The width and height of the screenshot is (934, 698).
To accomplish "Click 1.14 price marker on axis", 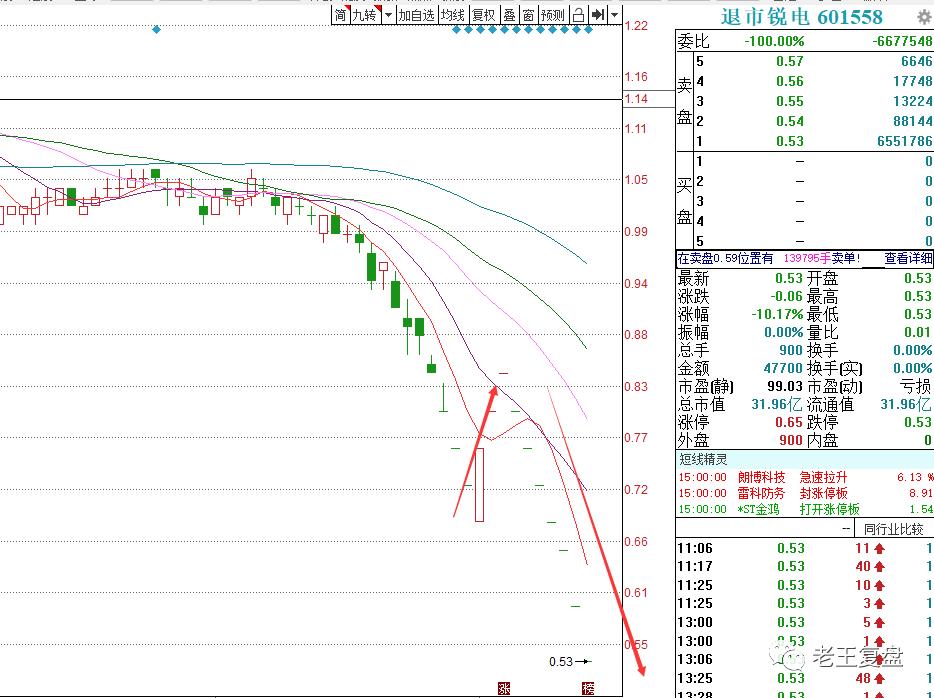I will point(636,99).
